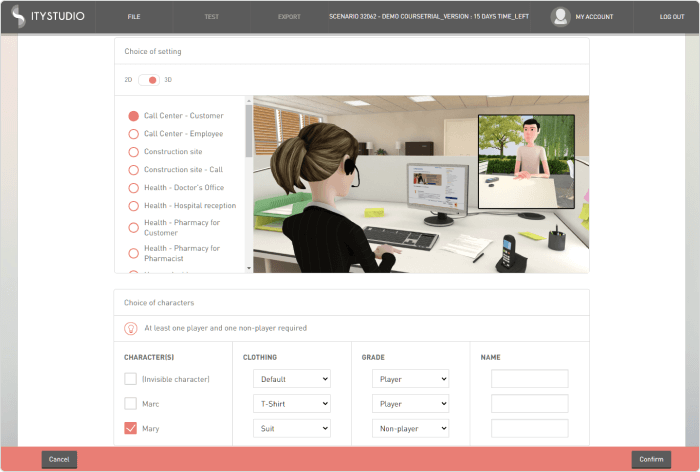Click settings list scroll-down arrow
700x472 pixels.
[x=249, y=268]
